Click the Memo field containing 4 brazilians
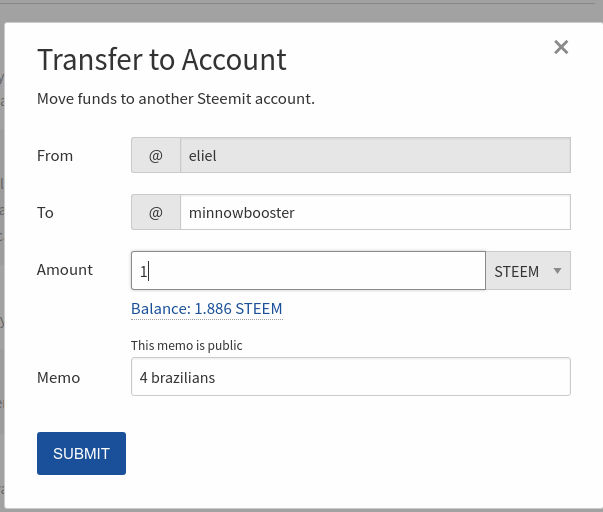The width and height of the screenshot is (603, 512). coord(351,377)
